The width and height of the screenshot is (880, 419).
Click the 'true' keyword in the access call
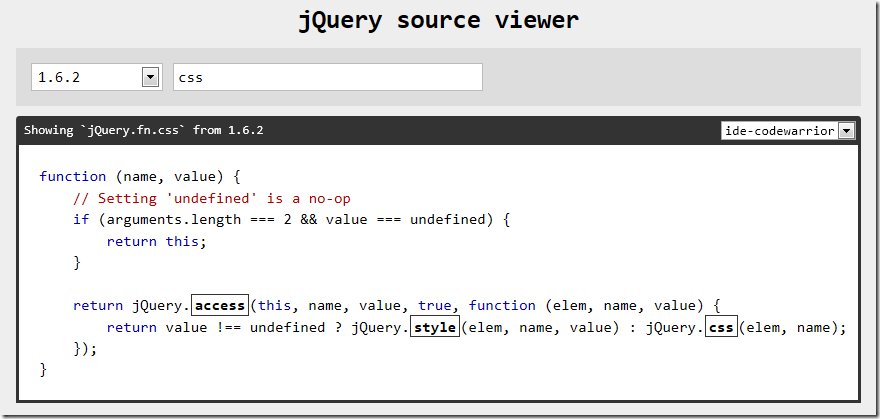coord(434,306)
